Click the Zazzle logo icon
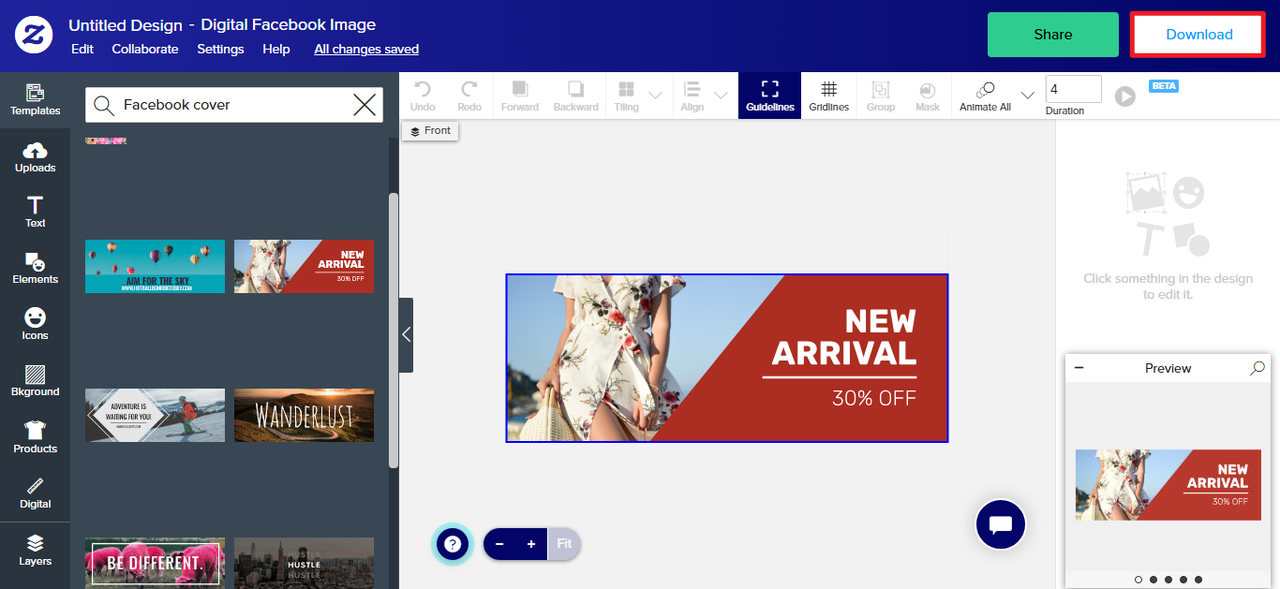1280x589 pixels. (34, 35)
